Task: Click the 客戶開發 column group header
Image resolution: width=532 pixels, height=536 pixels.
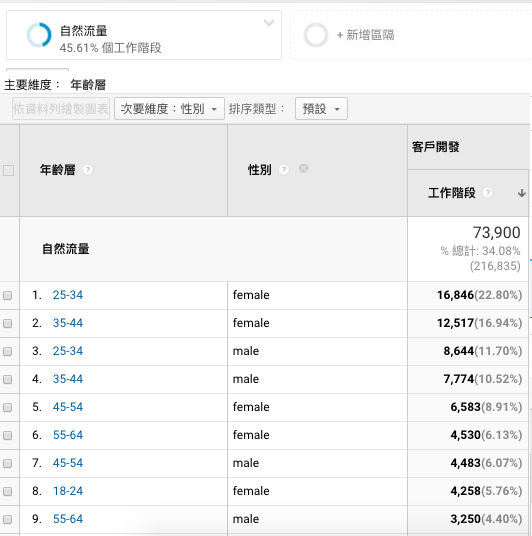Action: click(436, 147)
